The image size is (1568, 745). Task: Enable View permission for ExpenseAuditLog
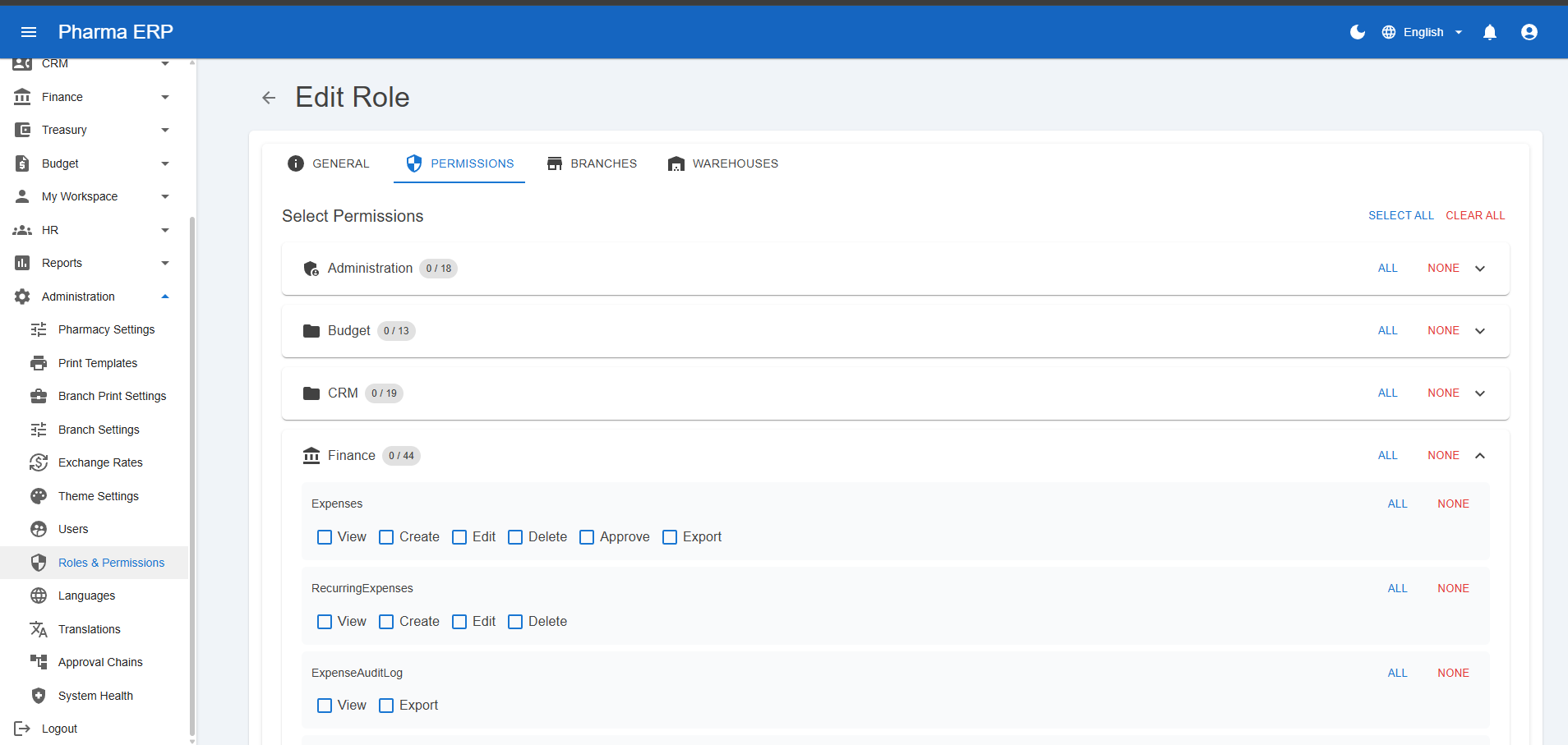pos(324,705)
